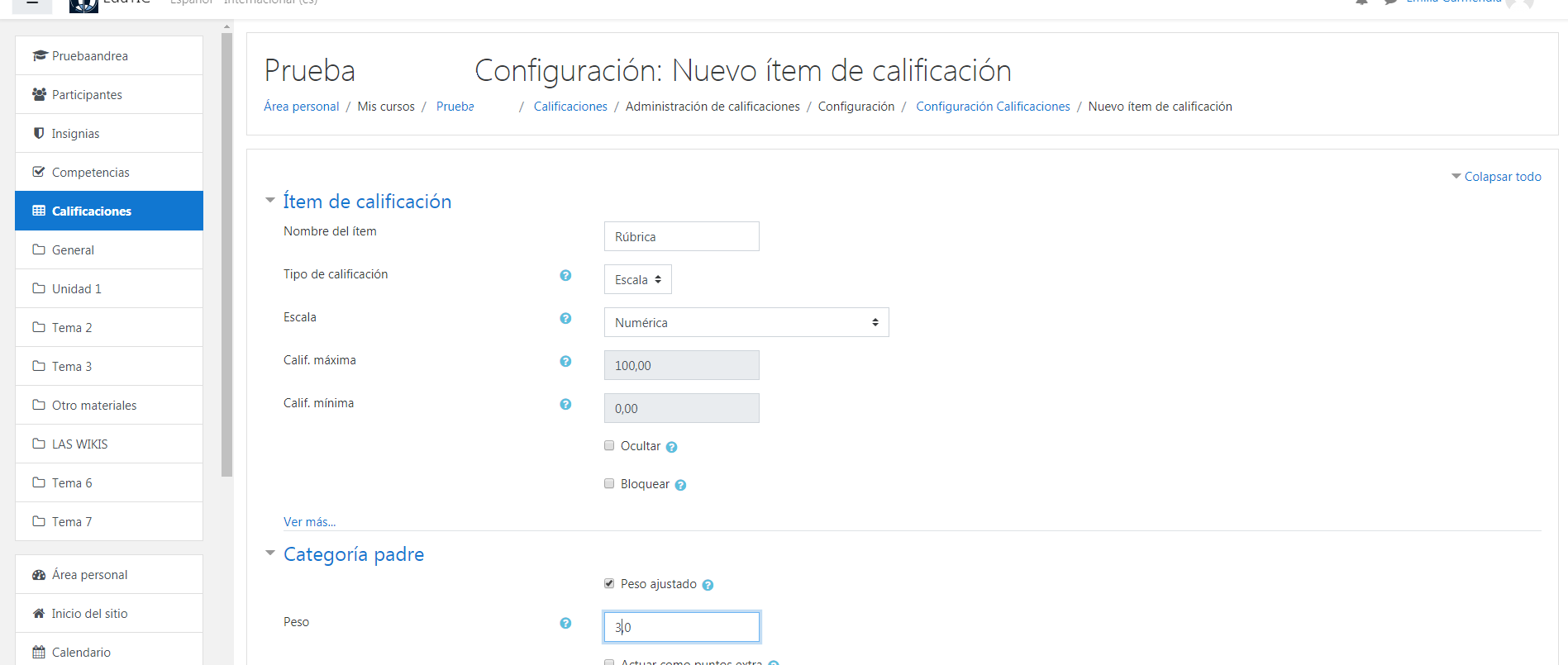Click the Área personal dashboard icon
Screen dimensions: 1568x665
tap(39, 574)
